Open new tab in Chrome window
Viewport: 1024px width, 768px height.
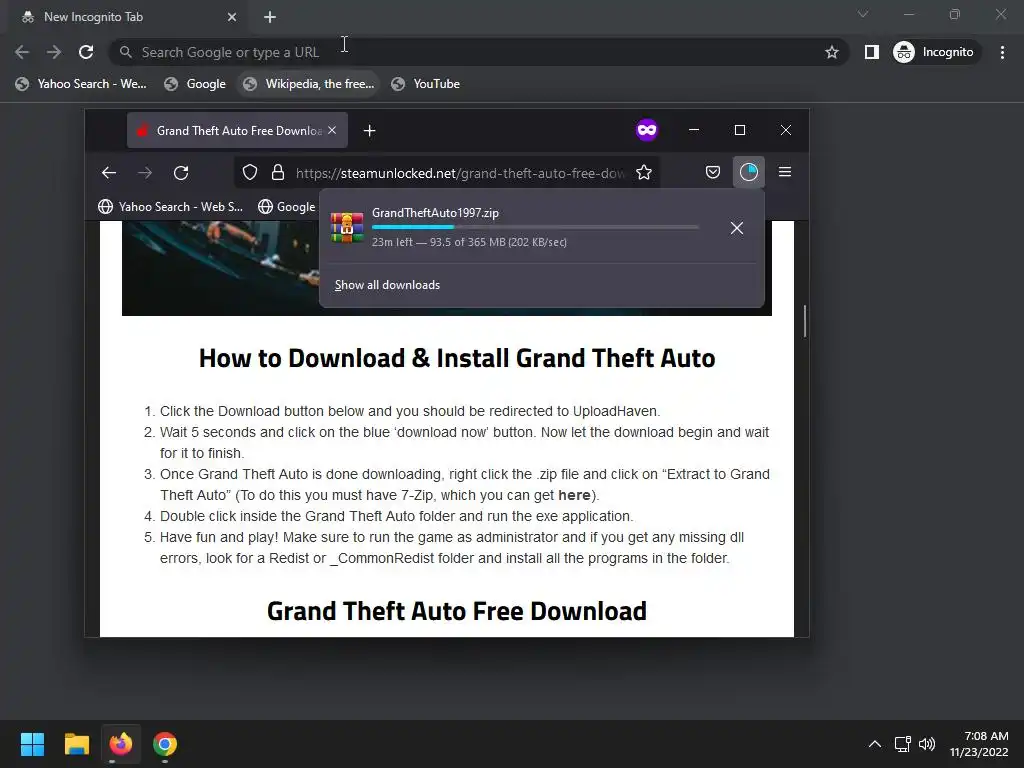(270, 17)
